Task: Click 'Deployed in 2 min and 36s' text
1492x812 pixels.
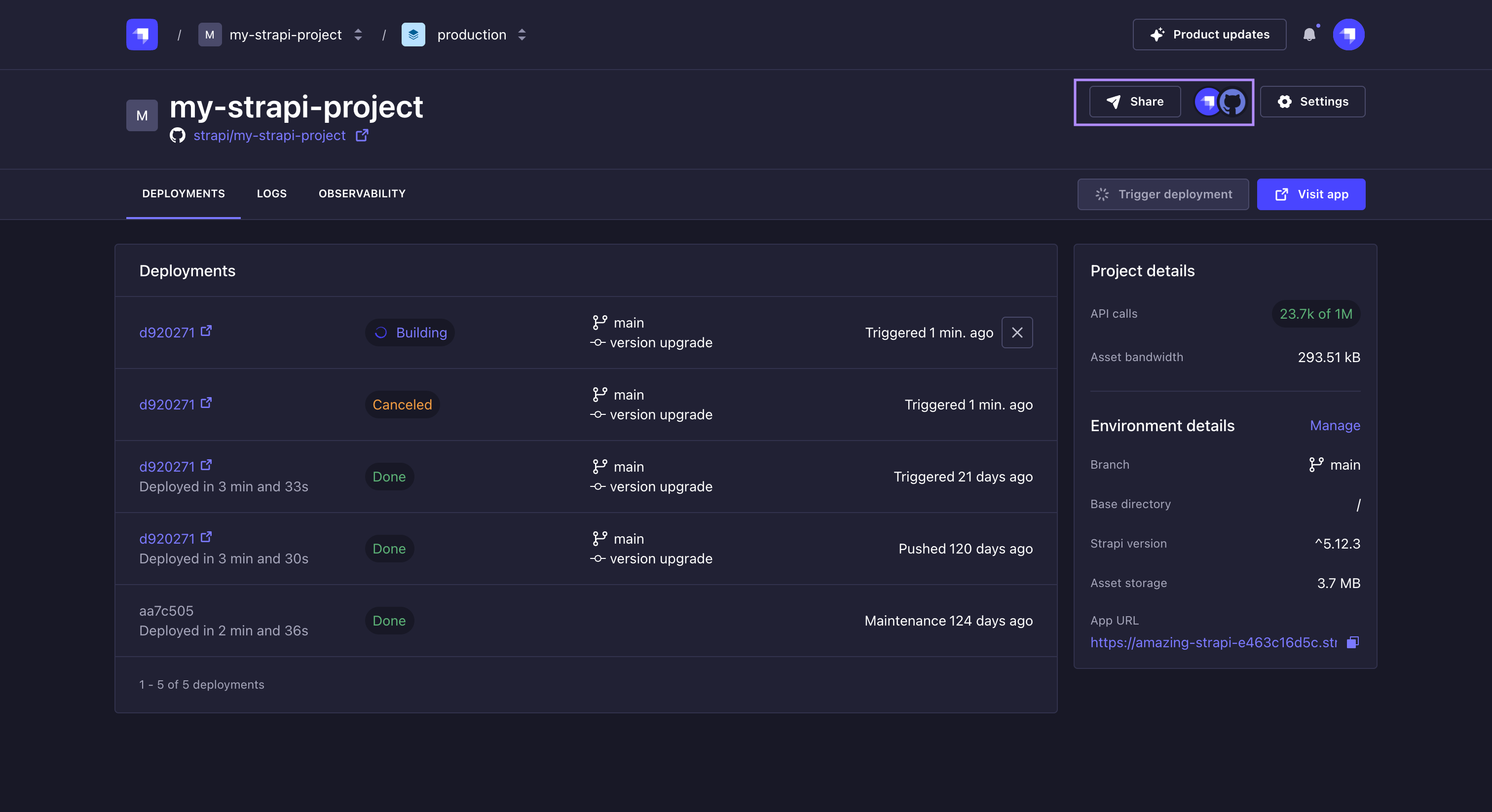Action: [x=224, y=631]
